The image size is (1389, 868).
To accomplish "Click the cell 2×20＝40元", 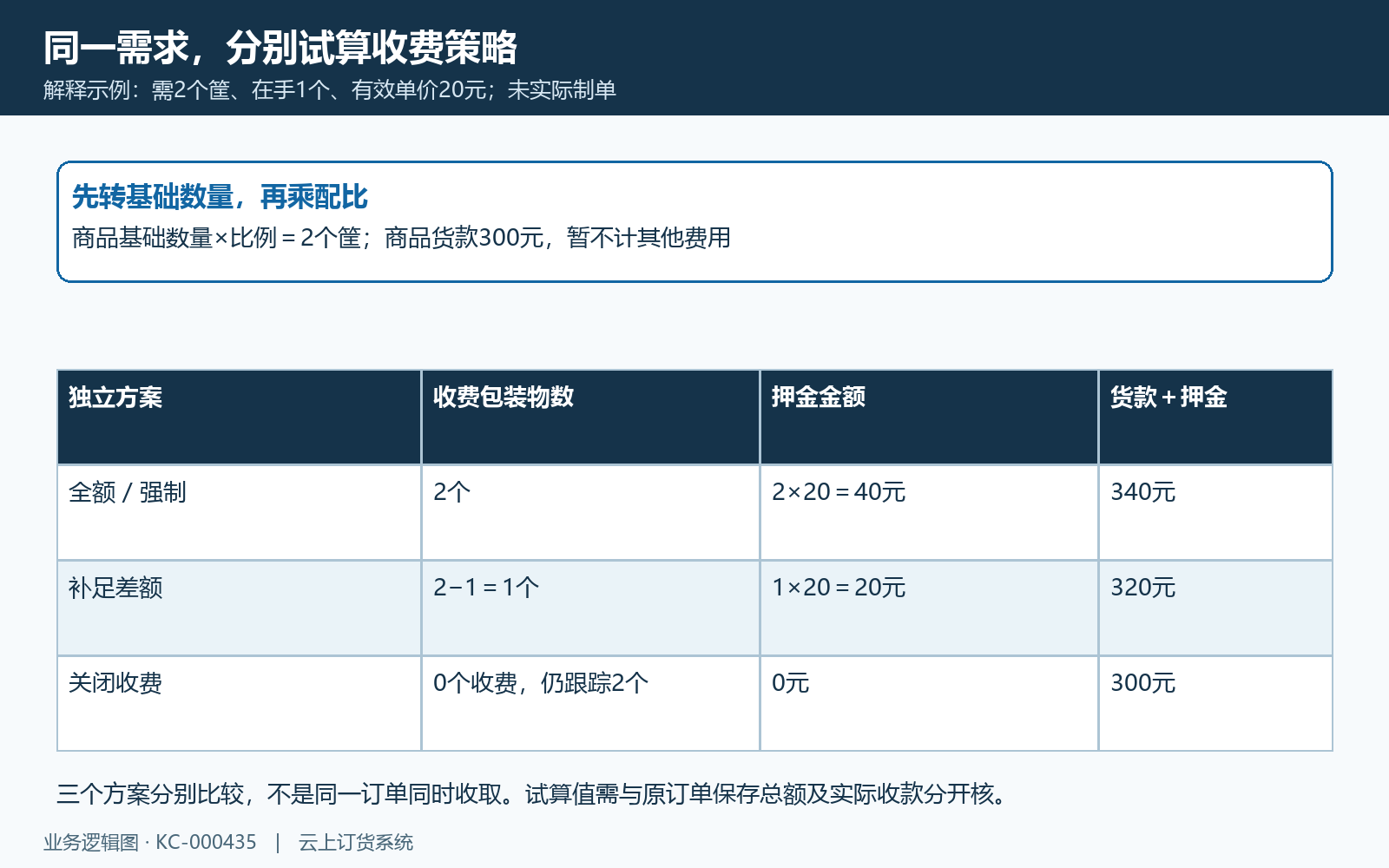I will tap(929, 512).
